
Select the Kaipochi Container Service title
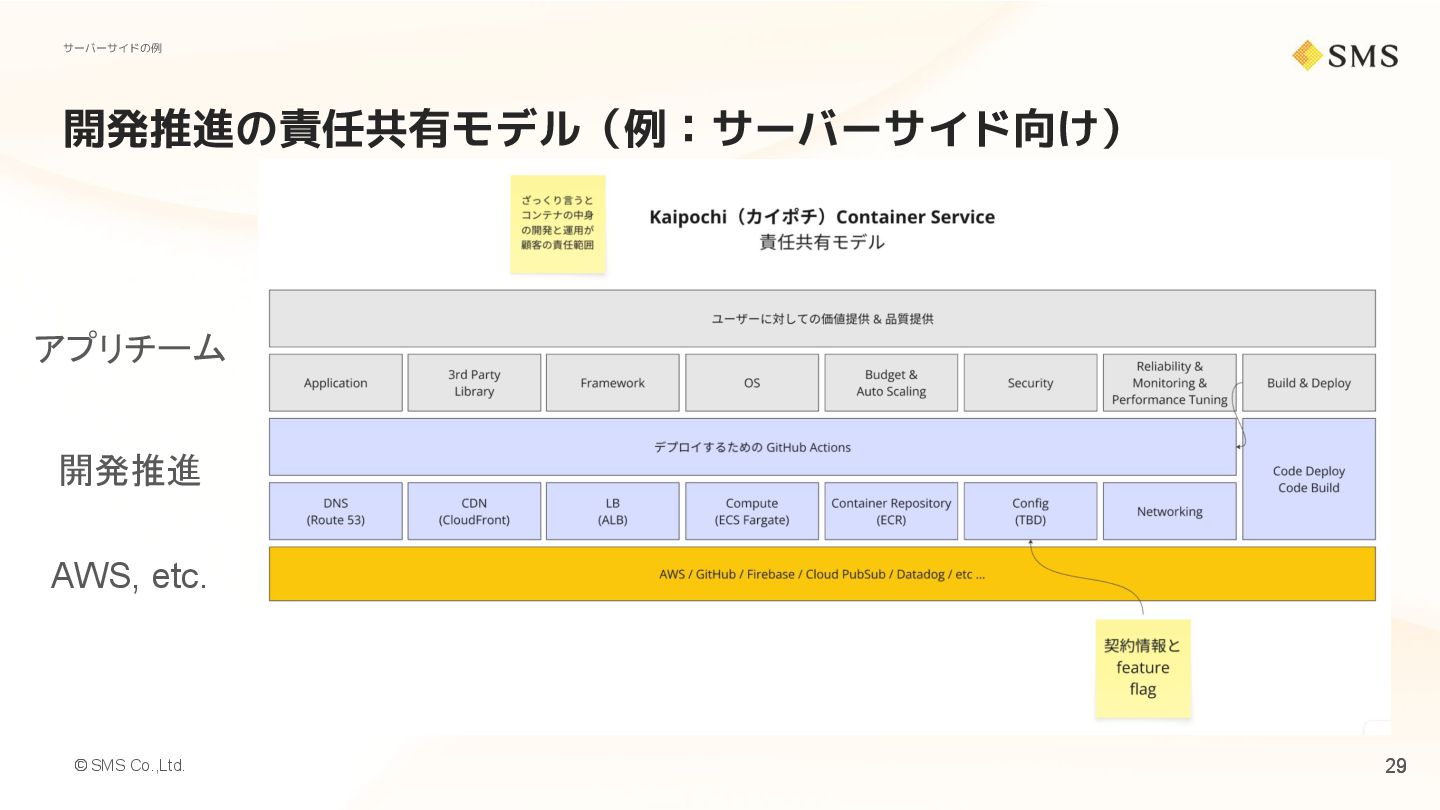tap(822, 217)
